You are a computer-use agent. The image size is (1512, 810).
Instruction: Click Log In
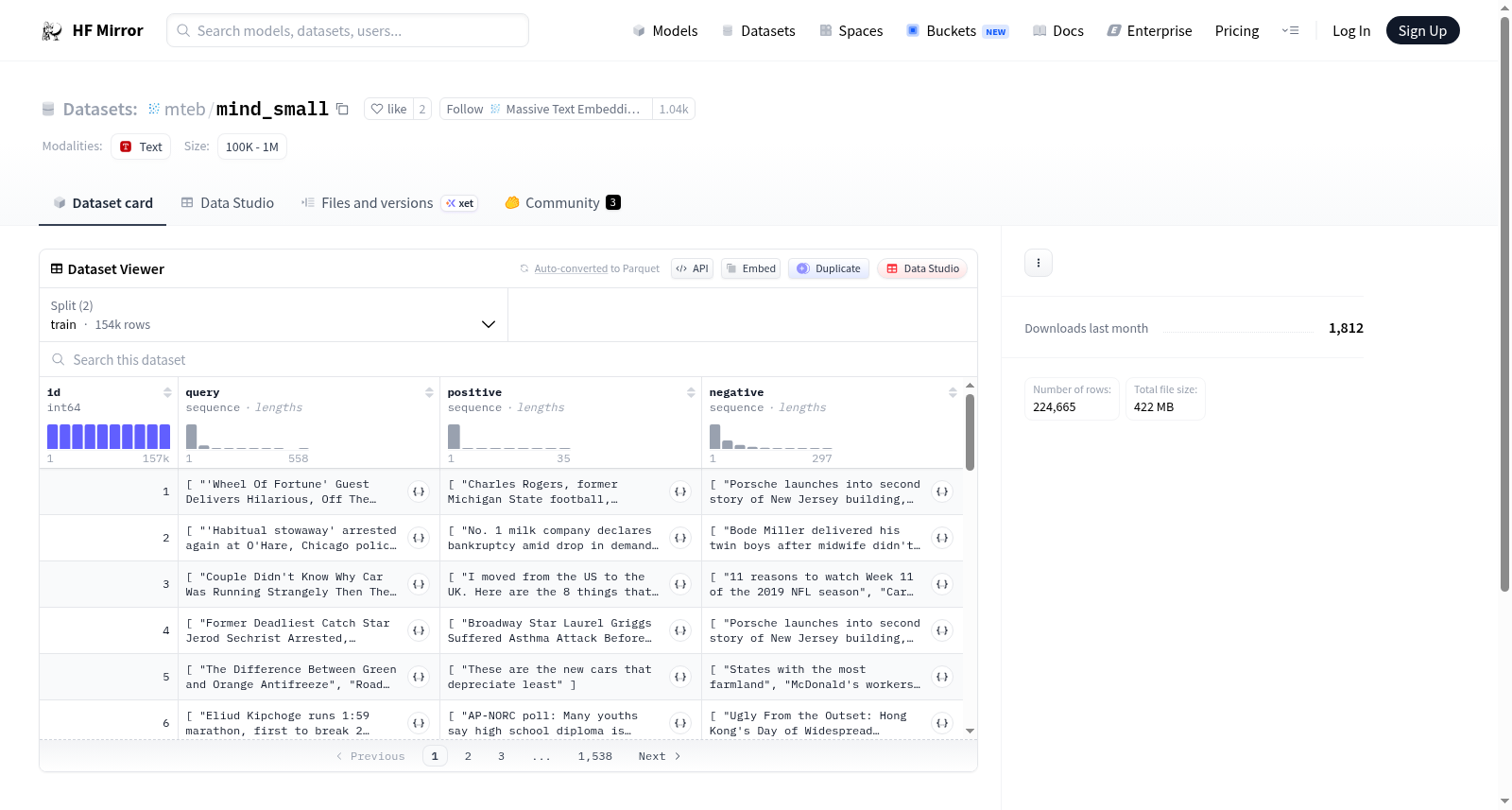1351,30
